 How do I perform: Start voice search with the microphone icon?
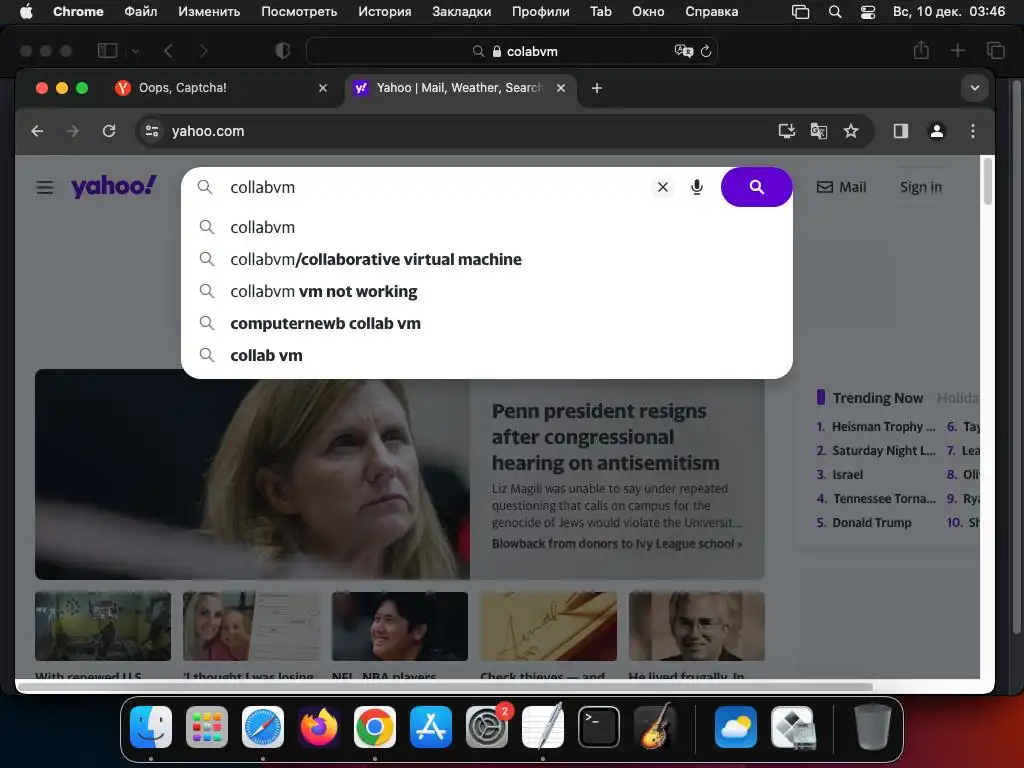[x=697, y=187]
